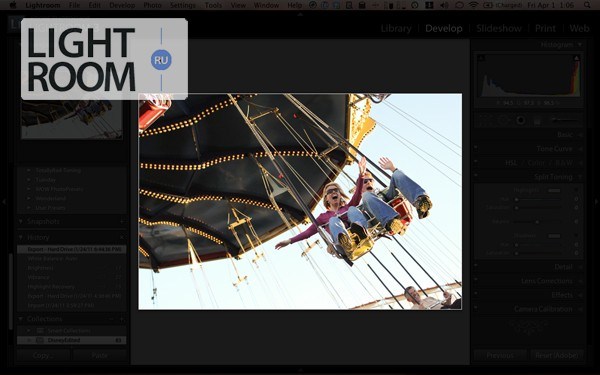Clear History with the X icon
600x375 pixels.
click(122, 237)
